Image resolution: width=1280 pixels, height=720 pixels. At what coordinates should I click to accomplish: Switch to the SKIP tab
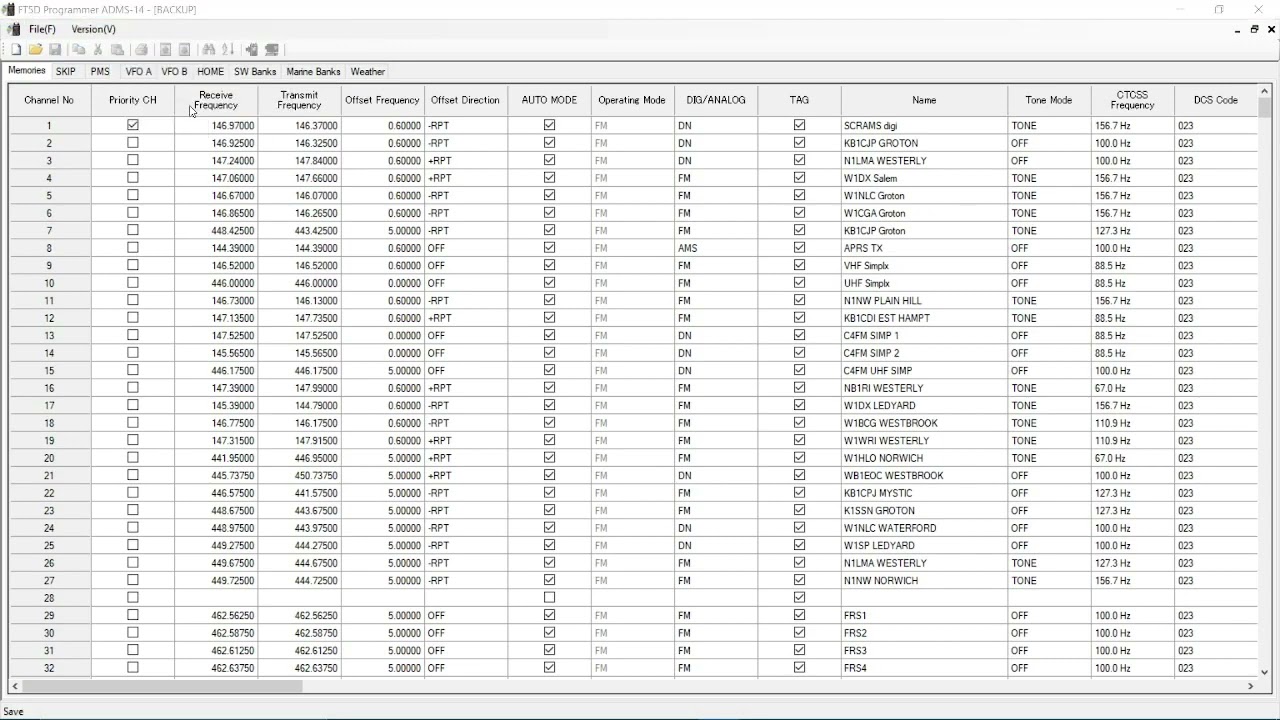pos(66,72)
